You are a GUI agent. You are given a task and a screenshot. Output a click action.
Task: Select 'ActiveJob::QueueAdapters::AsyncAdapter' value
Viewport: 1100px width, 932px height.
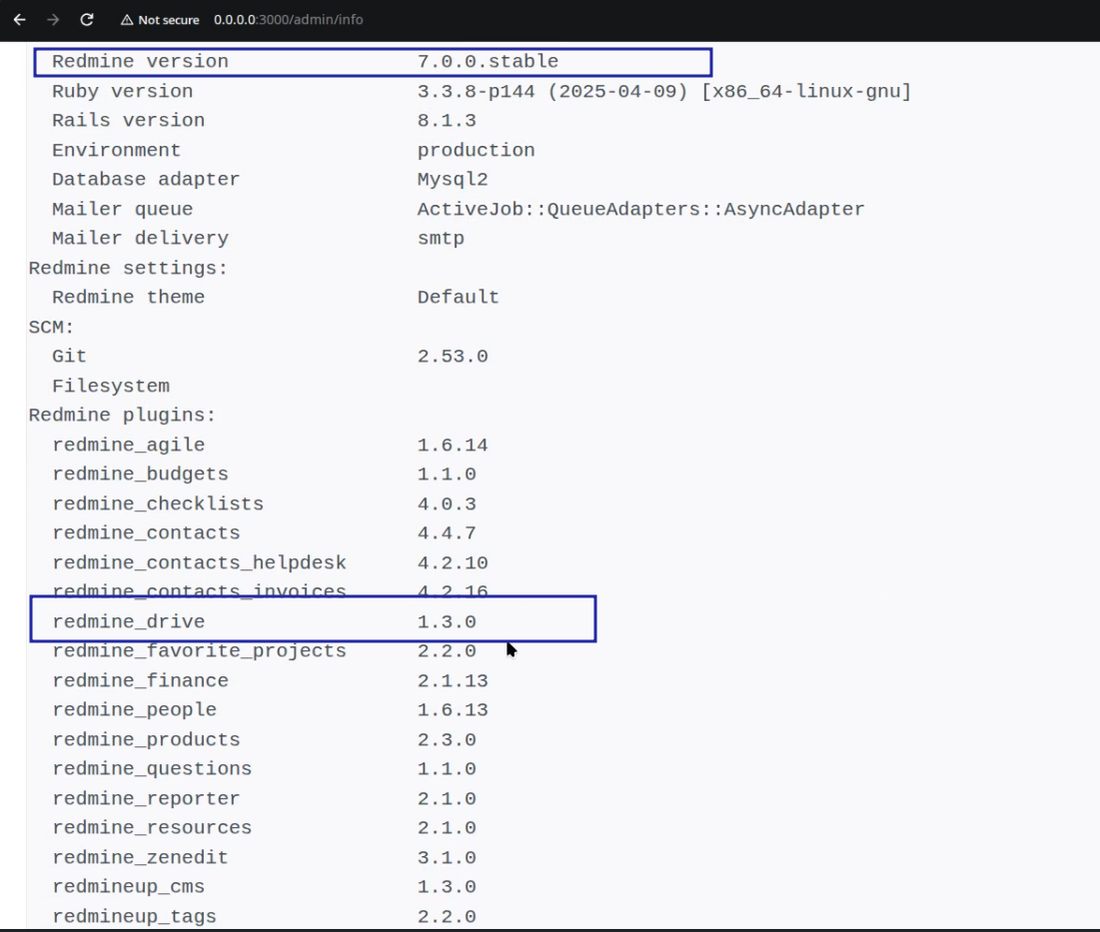(640, 209)
